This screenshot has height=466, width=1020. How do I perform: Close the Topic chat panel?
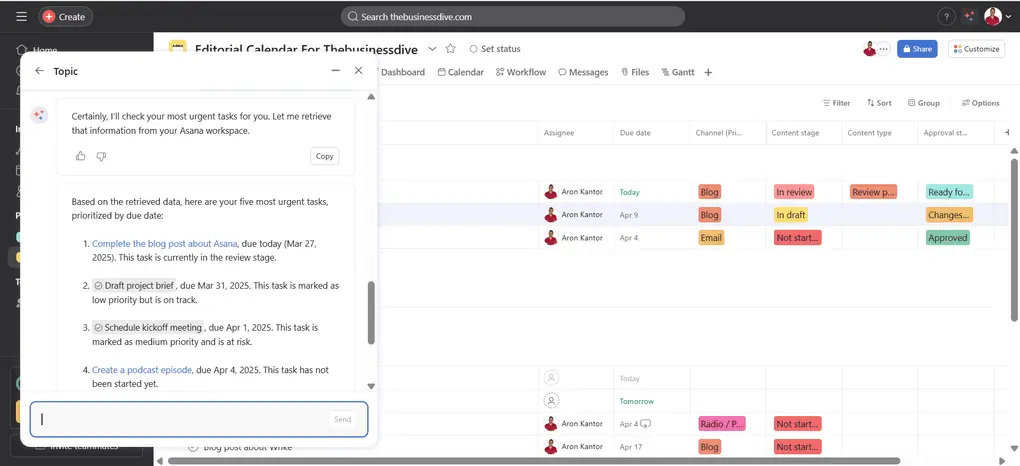pyautogui.click(x=358, y=70)
